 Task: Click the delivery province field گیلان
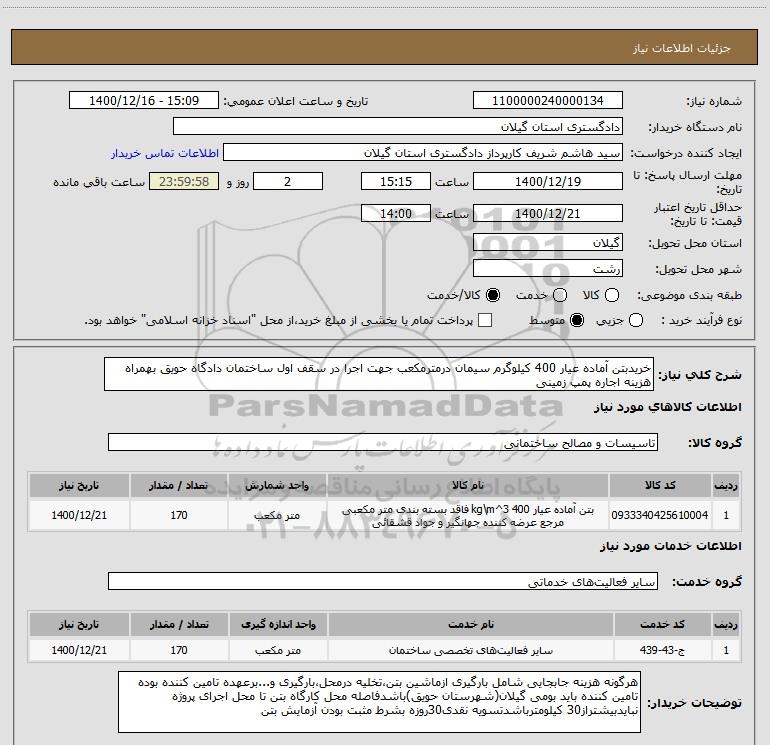[x=548, y=242]
